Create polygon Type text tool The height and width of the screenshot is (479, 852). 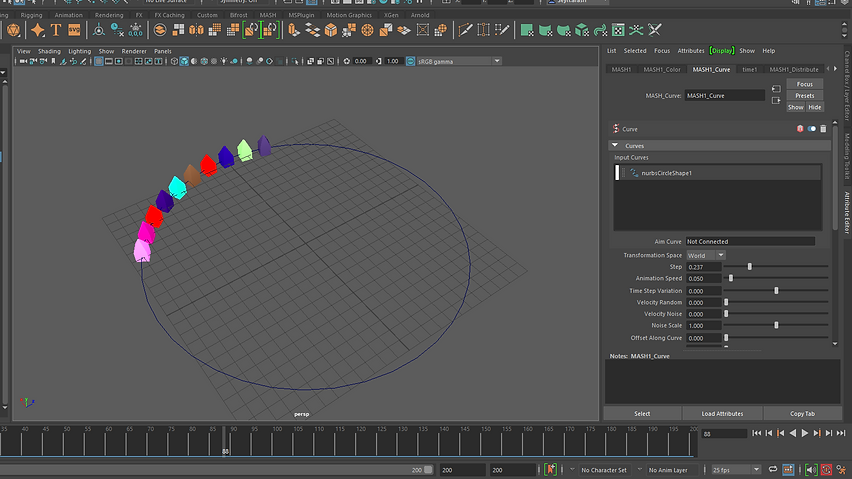coord(56,30)
